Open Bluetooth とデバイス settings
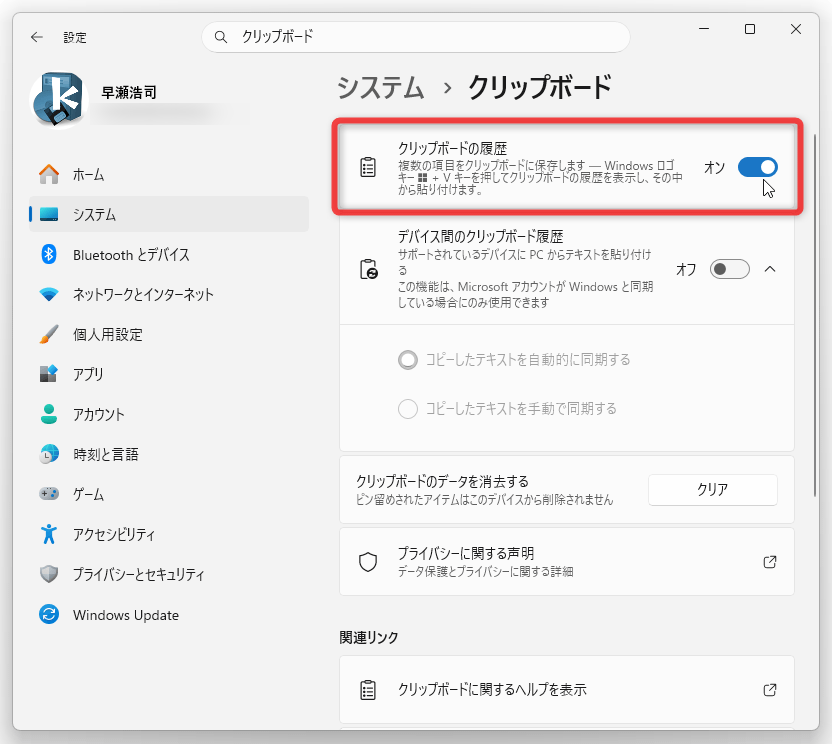Viewport: 832px width, 744px height. [169, 254]
